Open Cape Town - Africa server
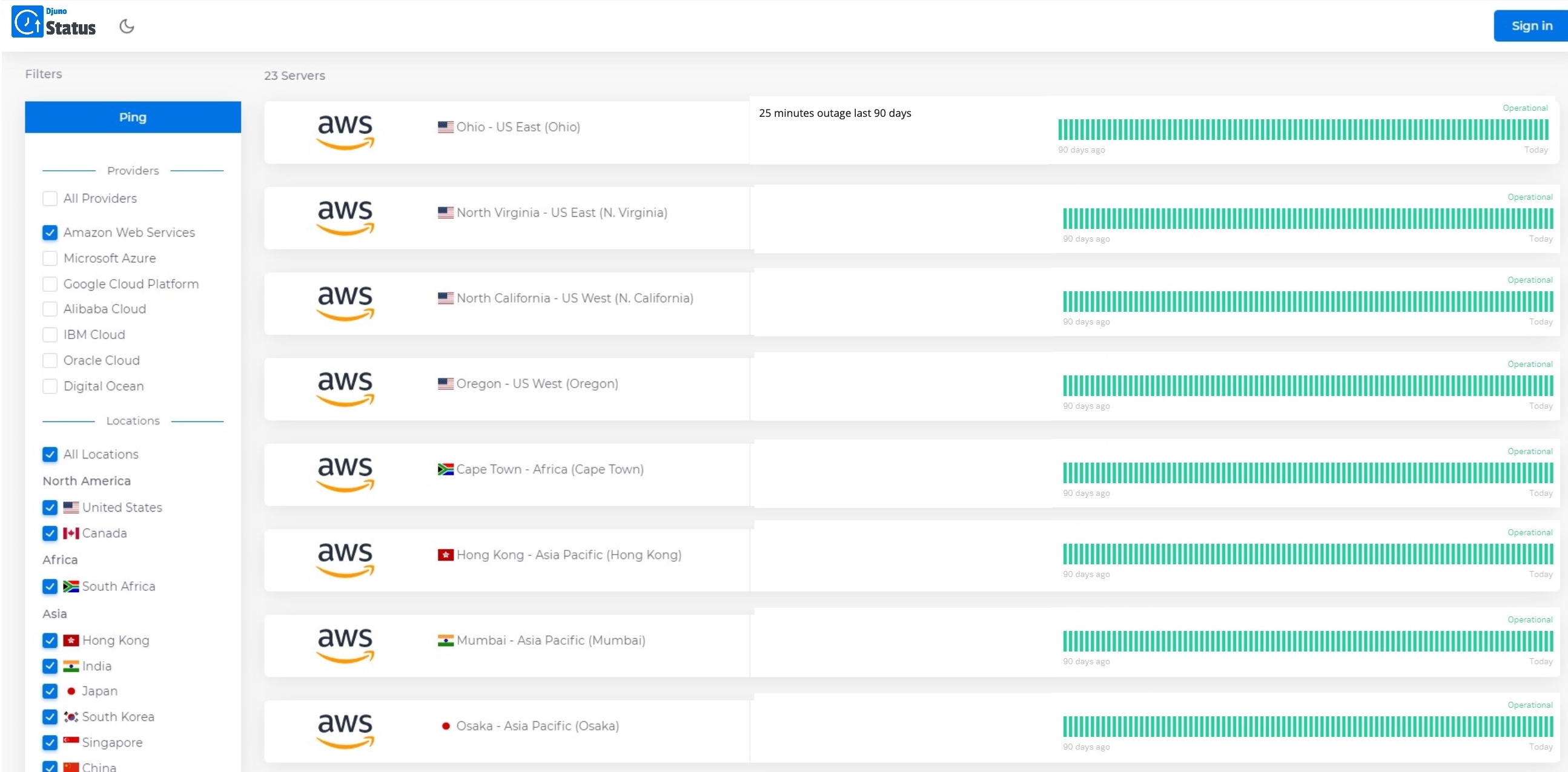Screen dimensions: 1568x772 click(x=550, y=470)
